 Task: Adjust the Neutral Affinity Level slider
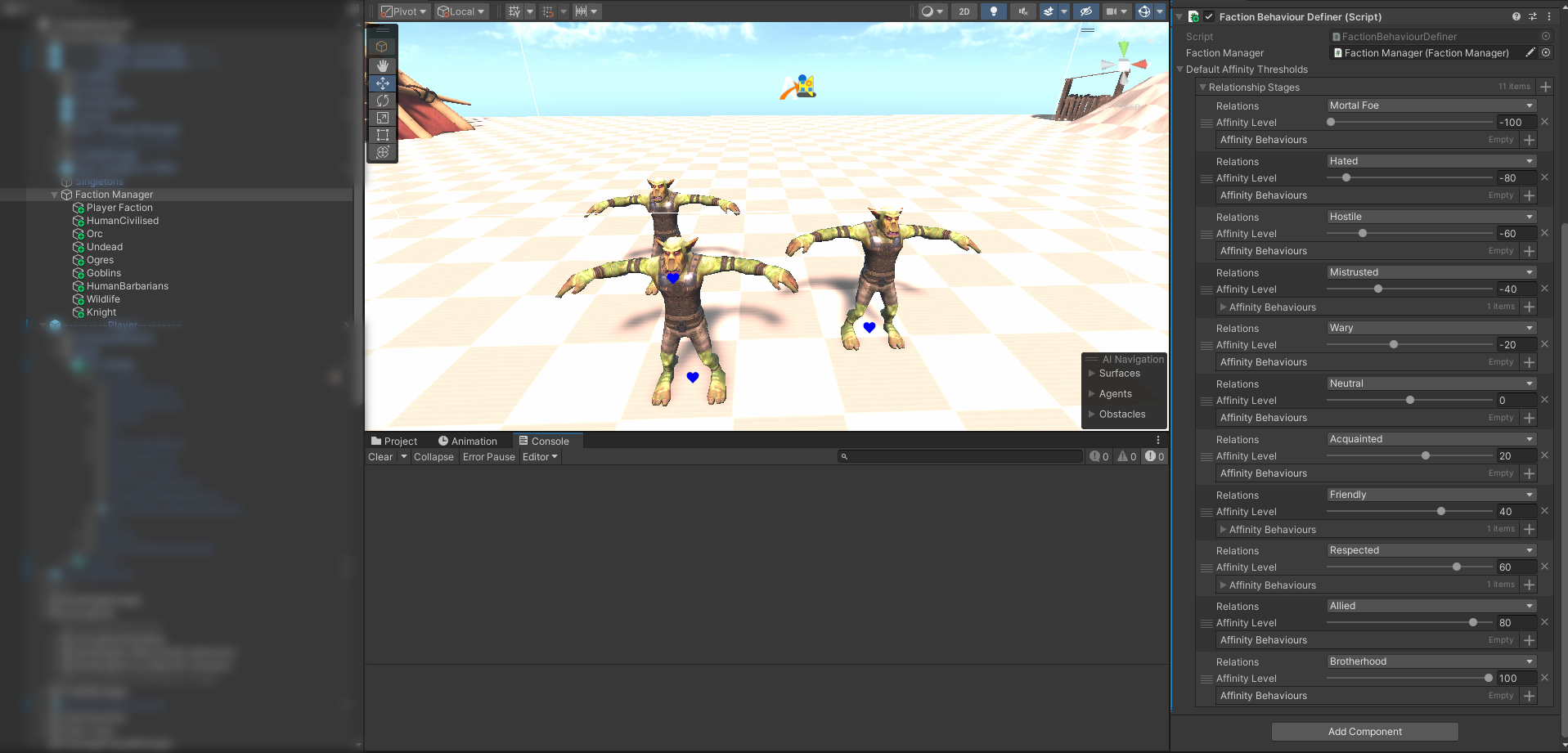pos(1409,400)
